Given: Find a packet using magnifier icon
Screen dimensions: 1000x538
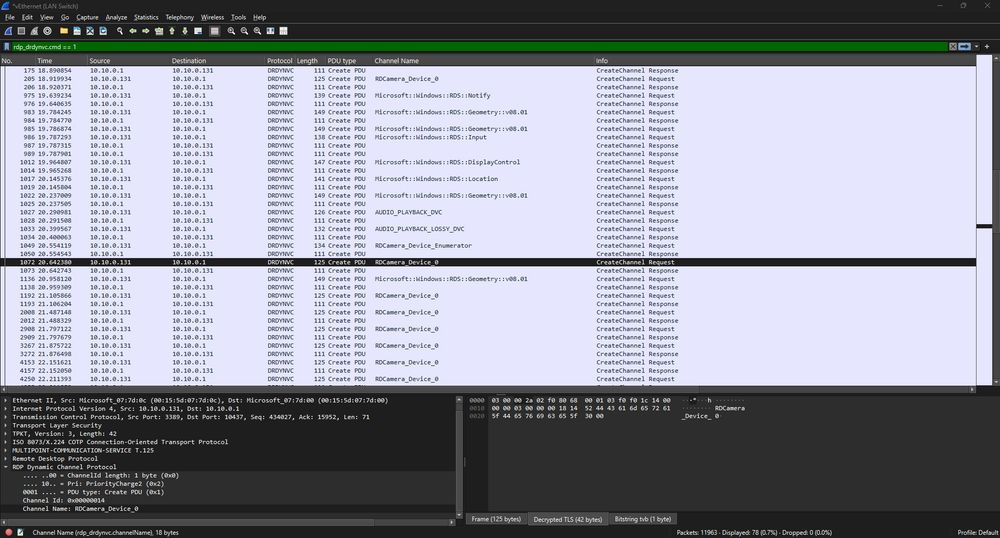Looking at the screenshot, I should 120,31.
